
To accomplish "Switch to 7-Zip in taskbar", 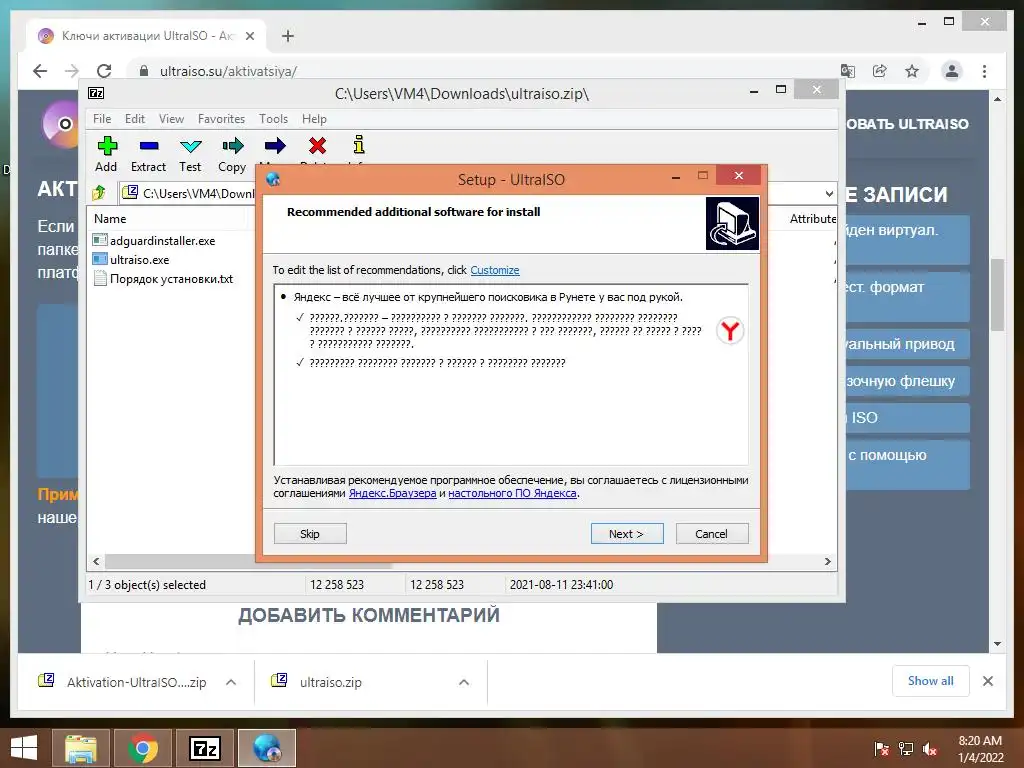I will tap(204, 748).
